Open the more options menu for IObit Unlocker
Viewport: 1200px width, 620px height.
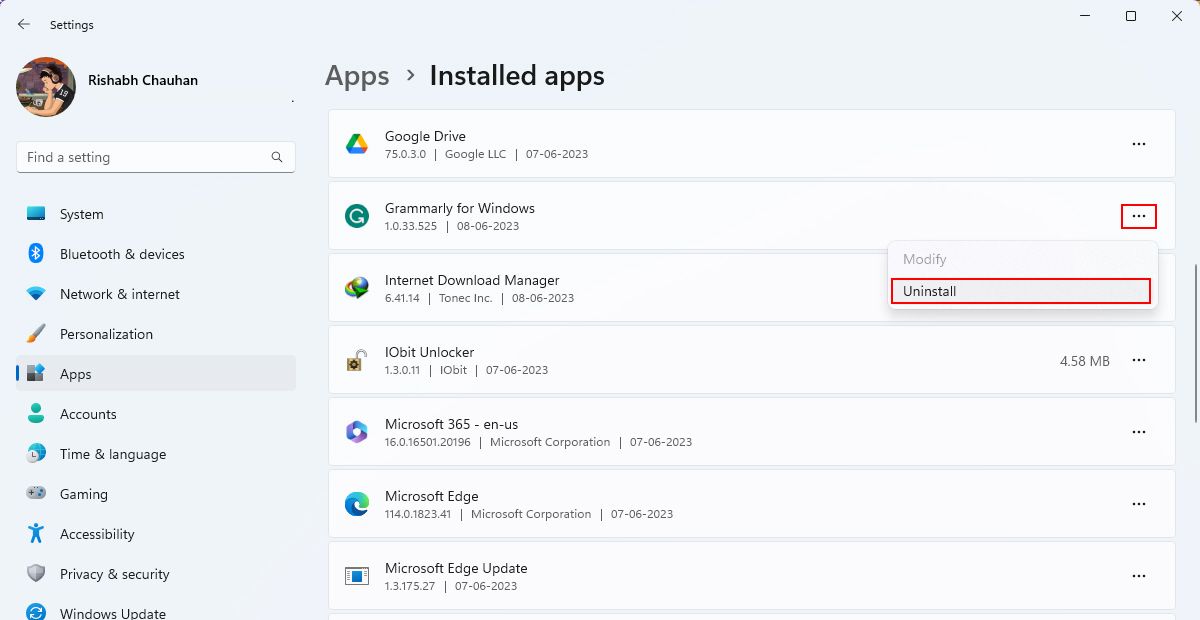[1139, 360]
